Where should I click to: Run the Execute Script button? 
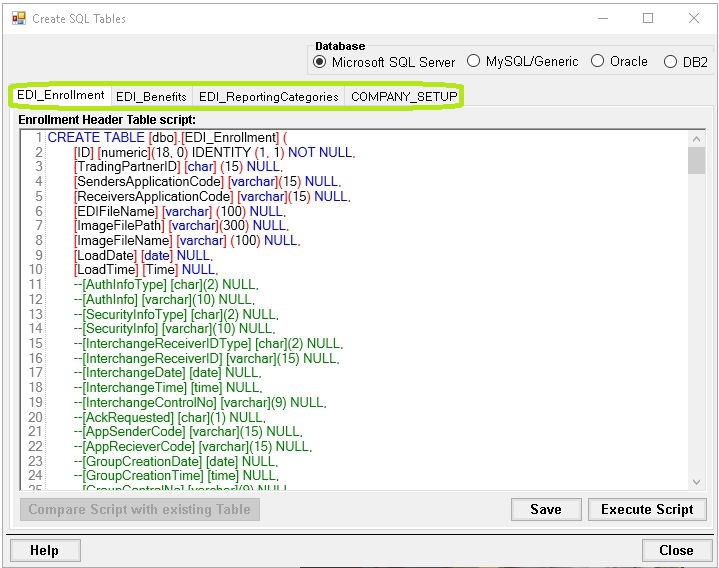(x=647, y=509)
